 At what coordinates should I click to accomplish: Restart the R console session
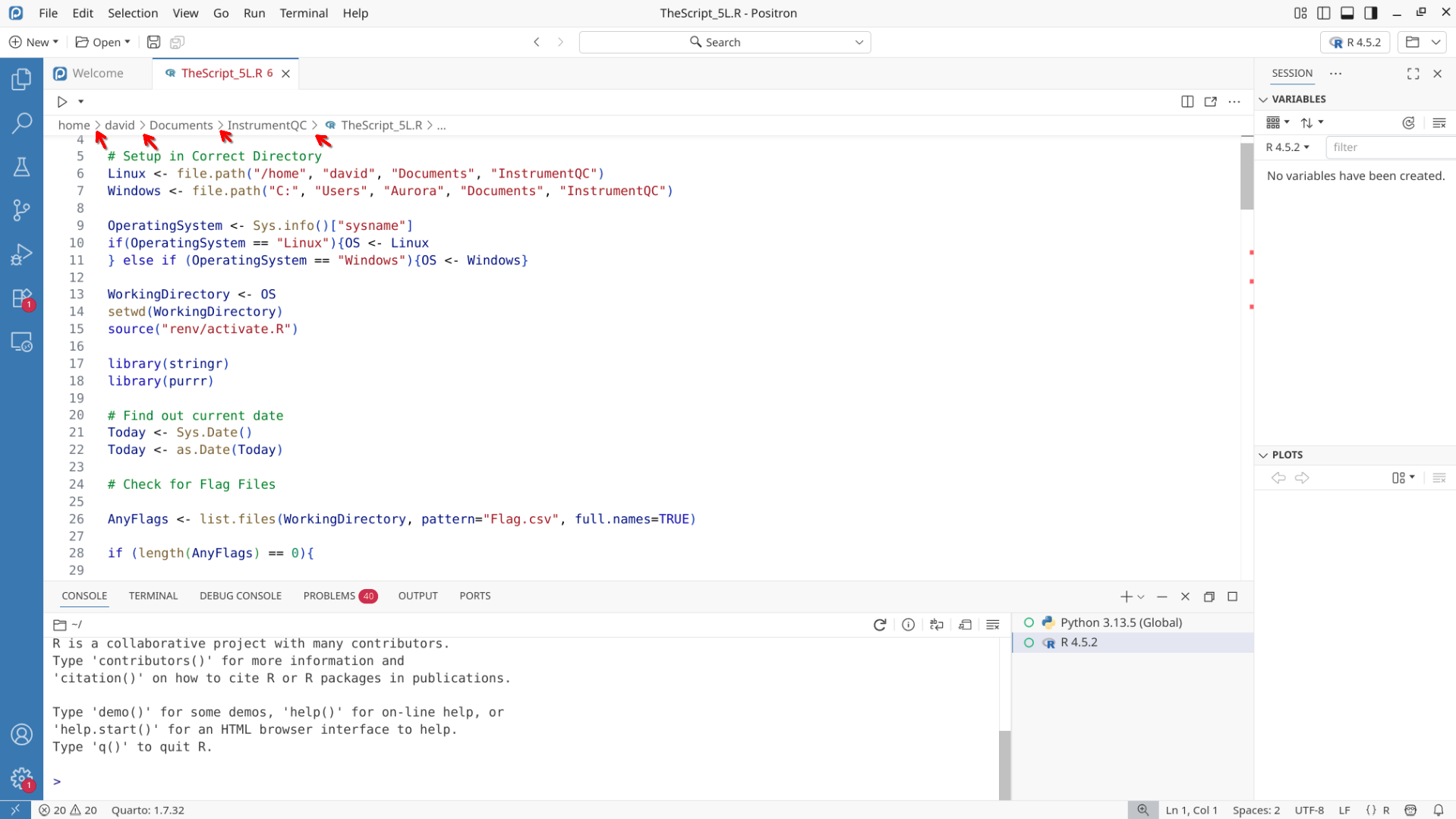pos(879,625)
